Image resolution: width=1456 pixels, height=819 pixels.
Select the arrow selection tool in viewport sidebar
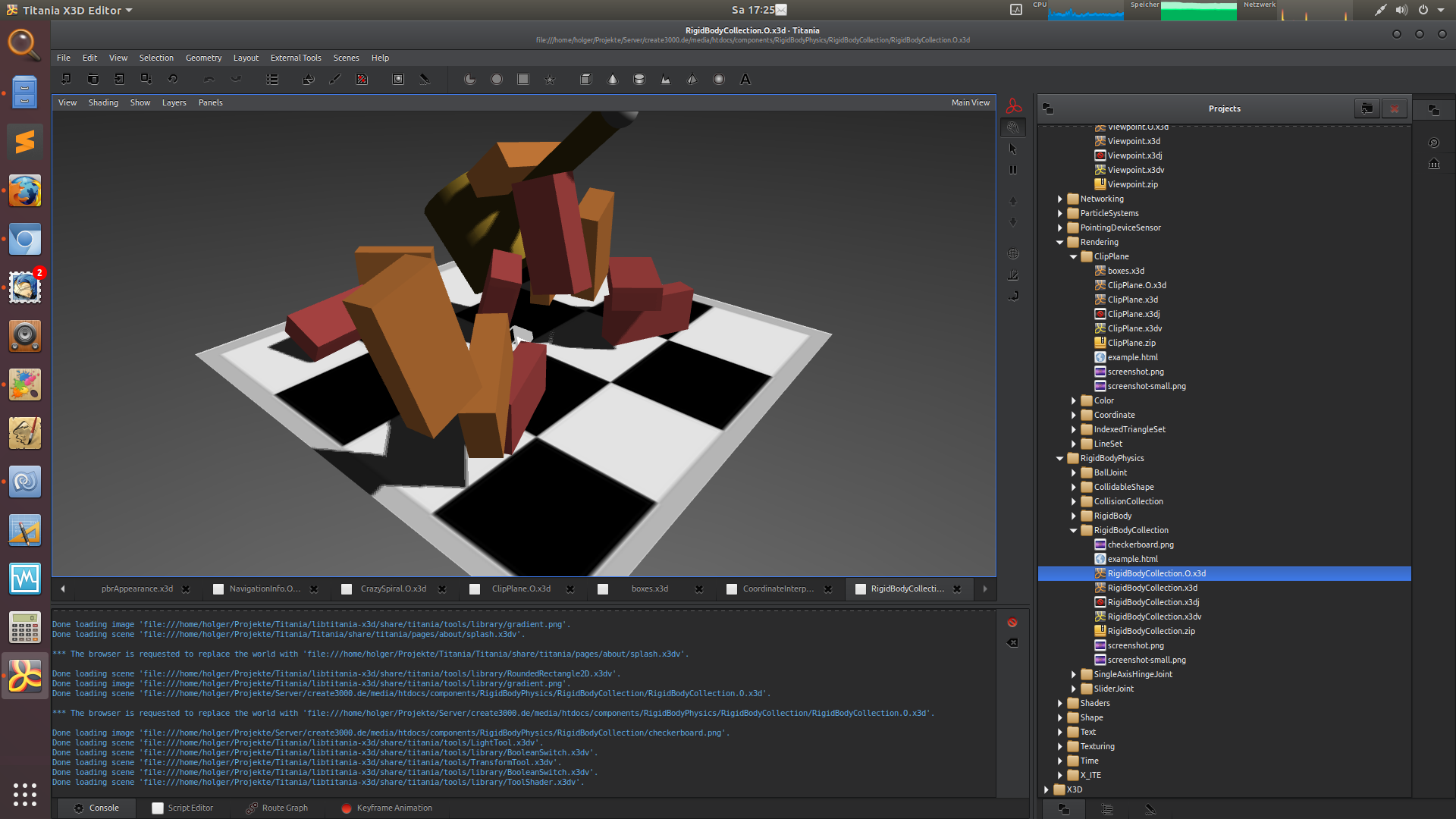[1013, 149]
